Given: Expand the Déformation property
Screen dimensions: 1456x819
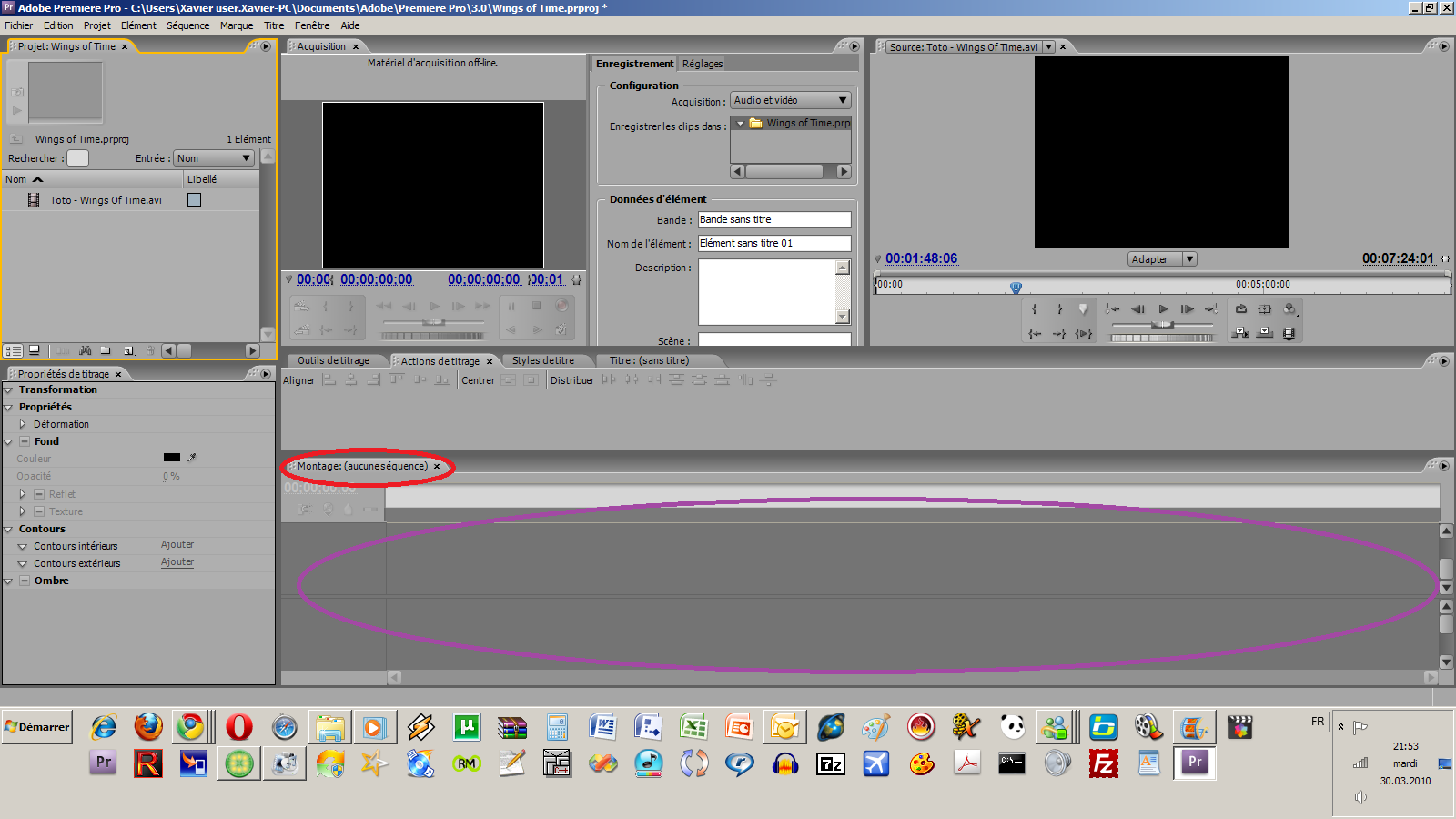Looking at the screenshot, I should coord(23,424).
